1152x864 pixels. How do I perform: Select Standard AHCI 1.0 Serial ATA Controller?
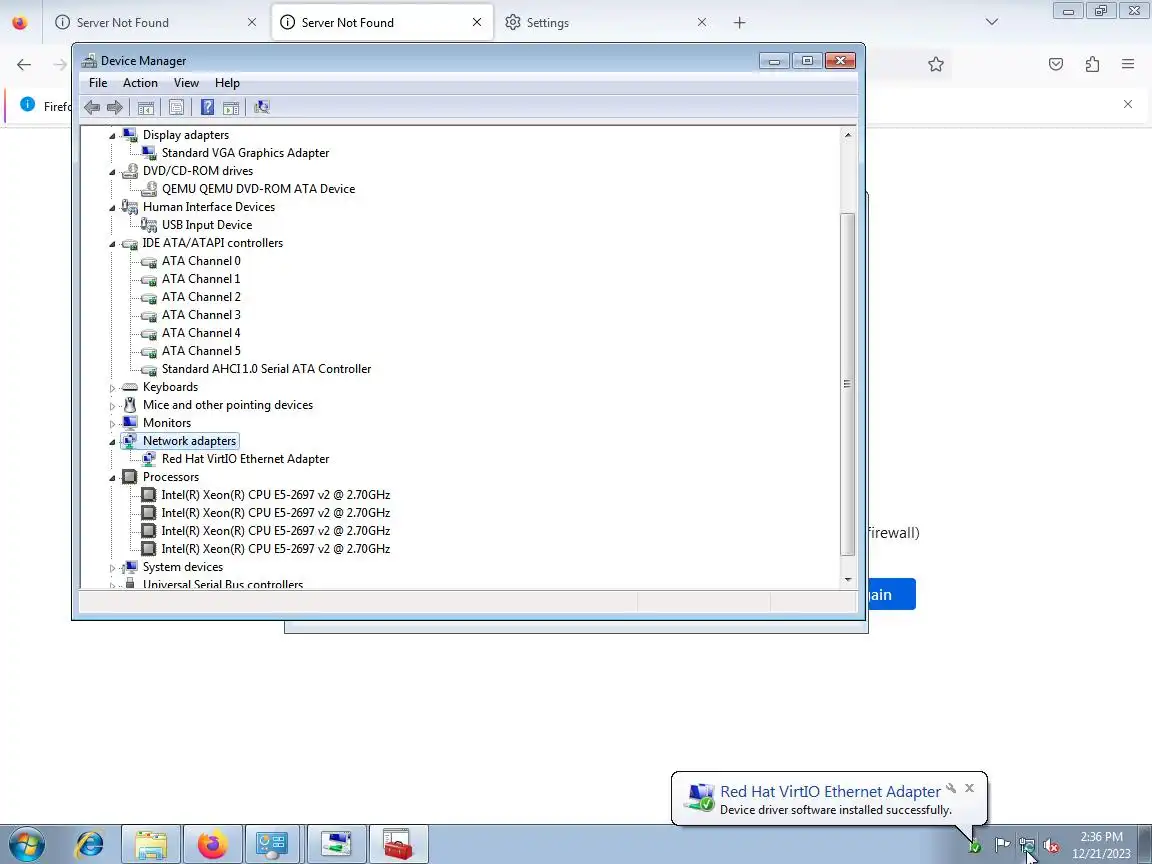click(266, 369)
